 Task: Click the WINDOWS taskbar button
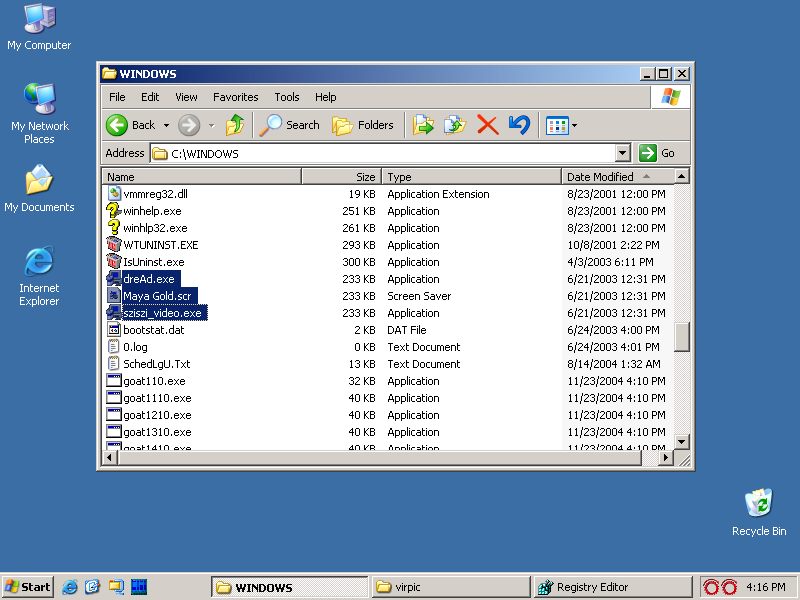click(x=290, y=587)
